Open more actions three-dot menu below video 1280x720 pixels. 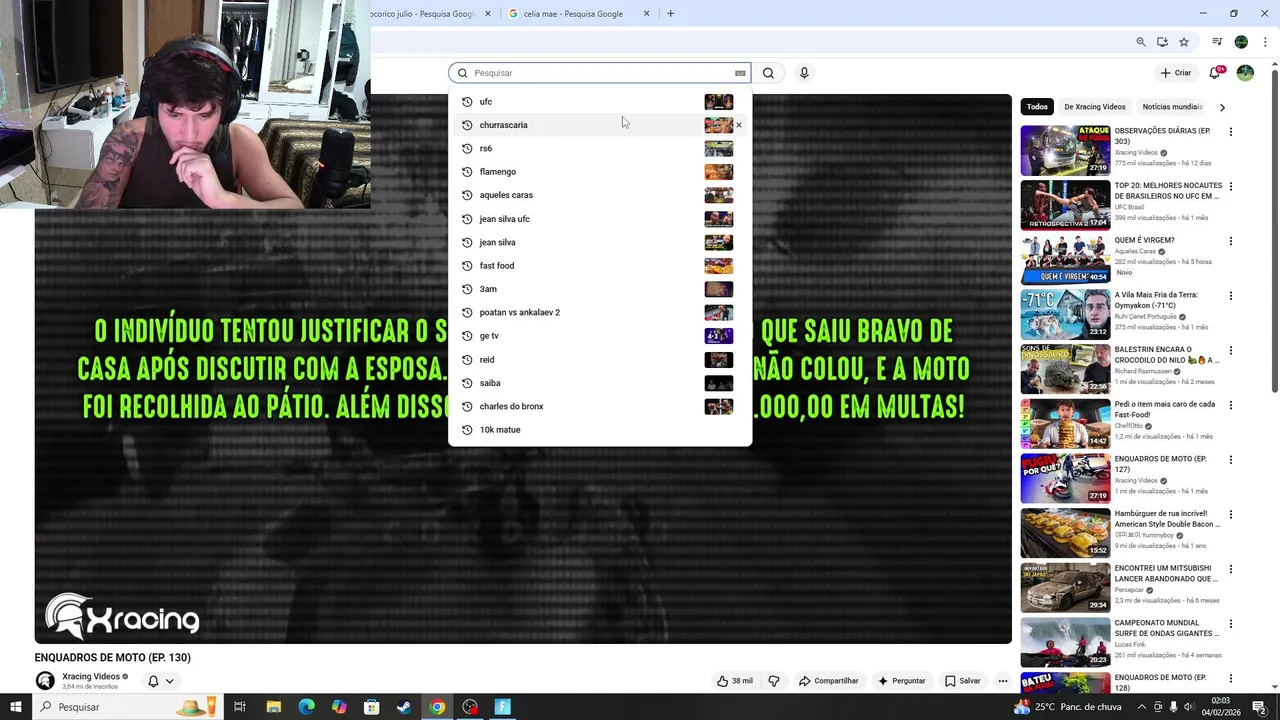pyautogui.click(x=1003, y=681)
